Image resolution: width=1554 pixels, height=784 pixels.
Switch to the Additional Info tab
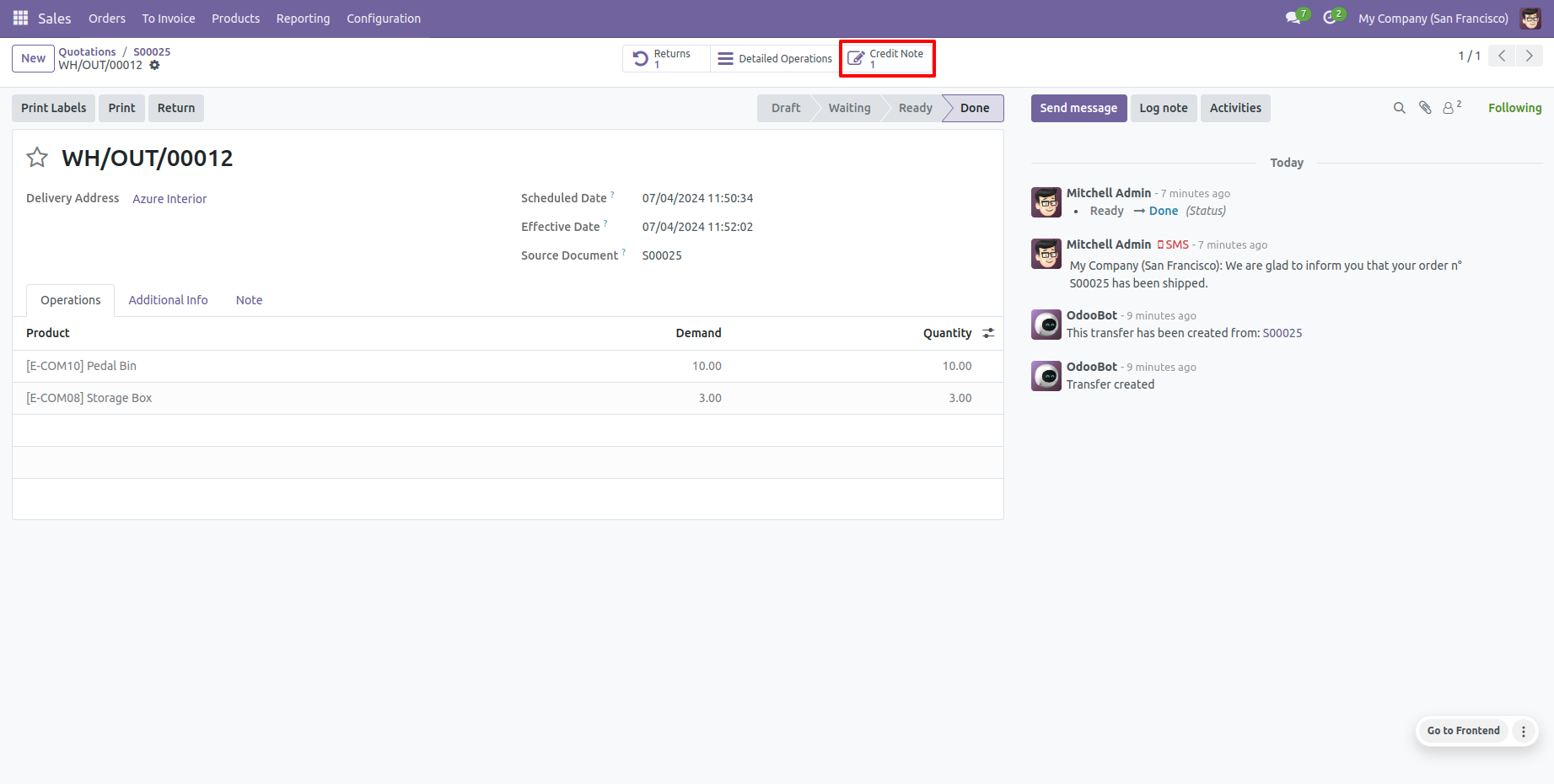(168, 300)
